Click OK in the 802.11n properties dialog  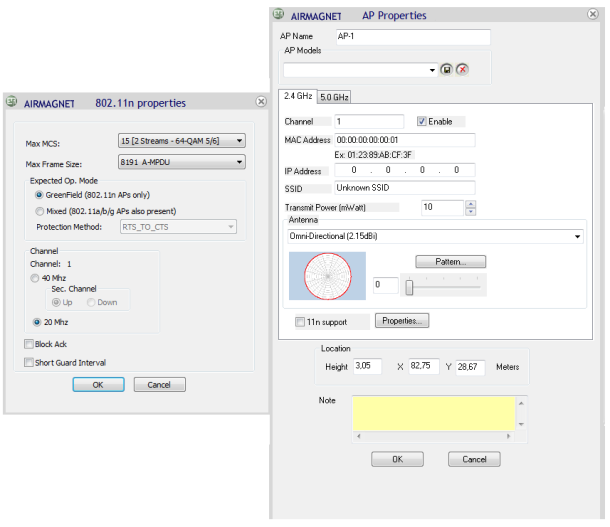point(98,385)
